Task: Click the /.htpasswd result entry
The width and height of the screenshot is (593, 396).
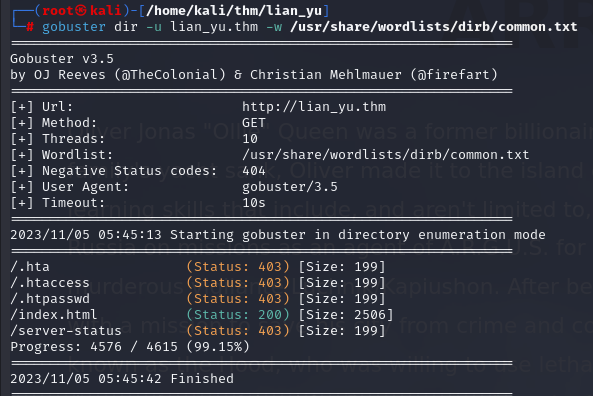Action: 50,299
